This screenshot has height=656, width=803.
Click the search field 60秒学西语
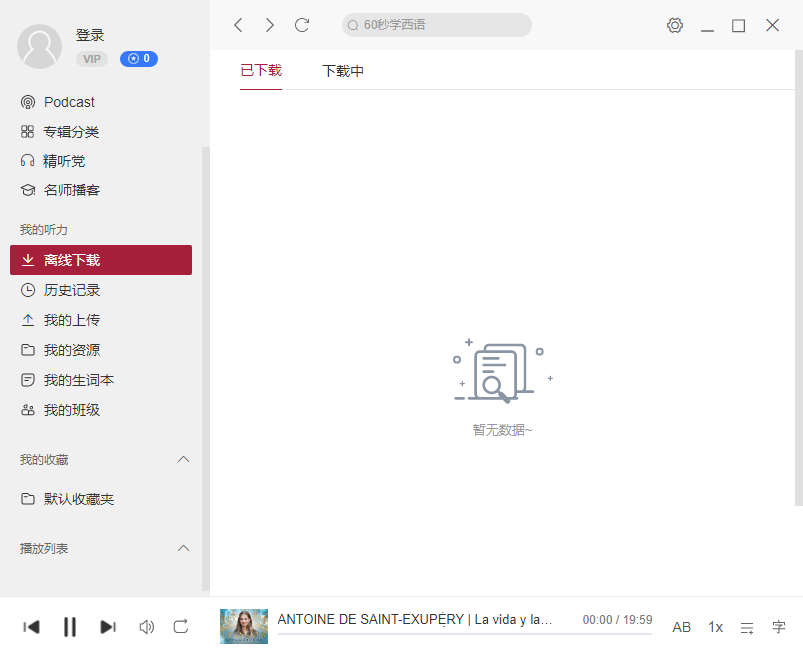click(437, 25)
